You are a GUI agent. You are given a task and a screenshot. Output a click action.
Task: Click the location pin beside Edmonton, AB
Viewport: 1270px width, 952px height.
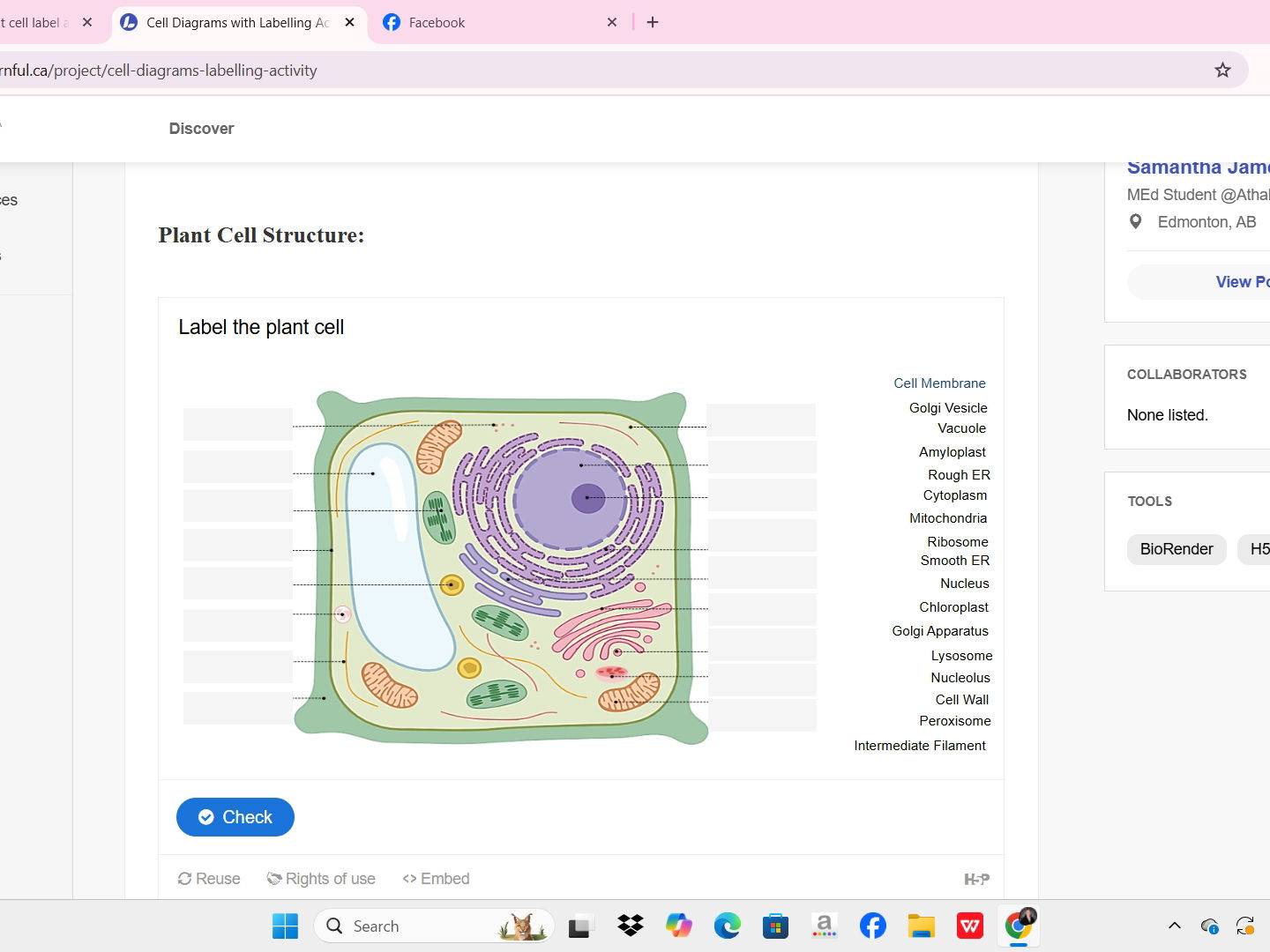pyautogui.click(x=1135, y=221)
